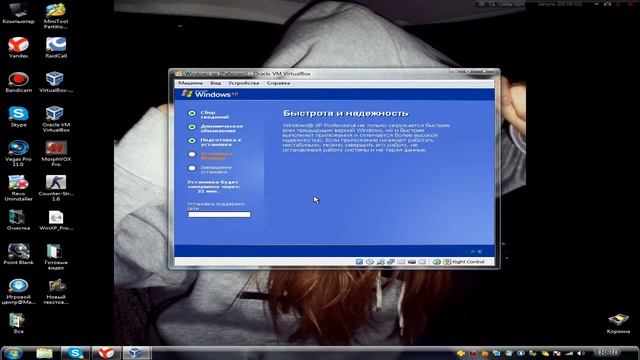Open the Справка menu in VirtualBox
The image size is (640, 360).
tap(278, 83)
